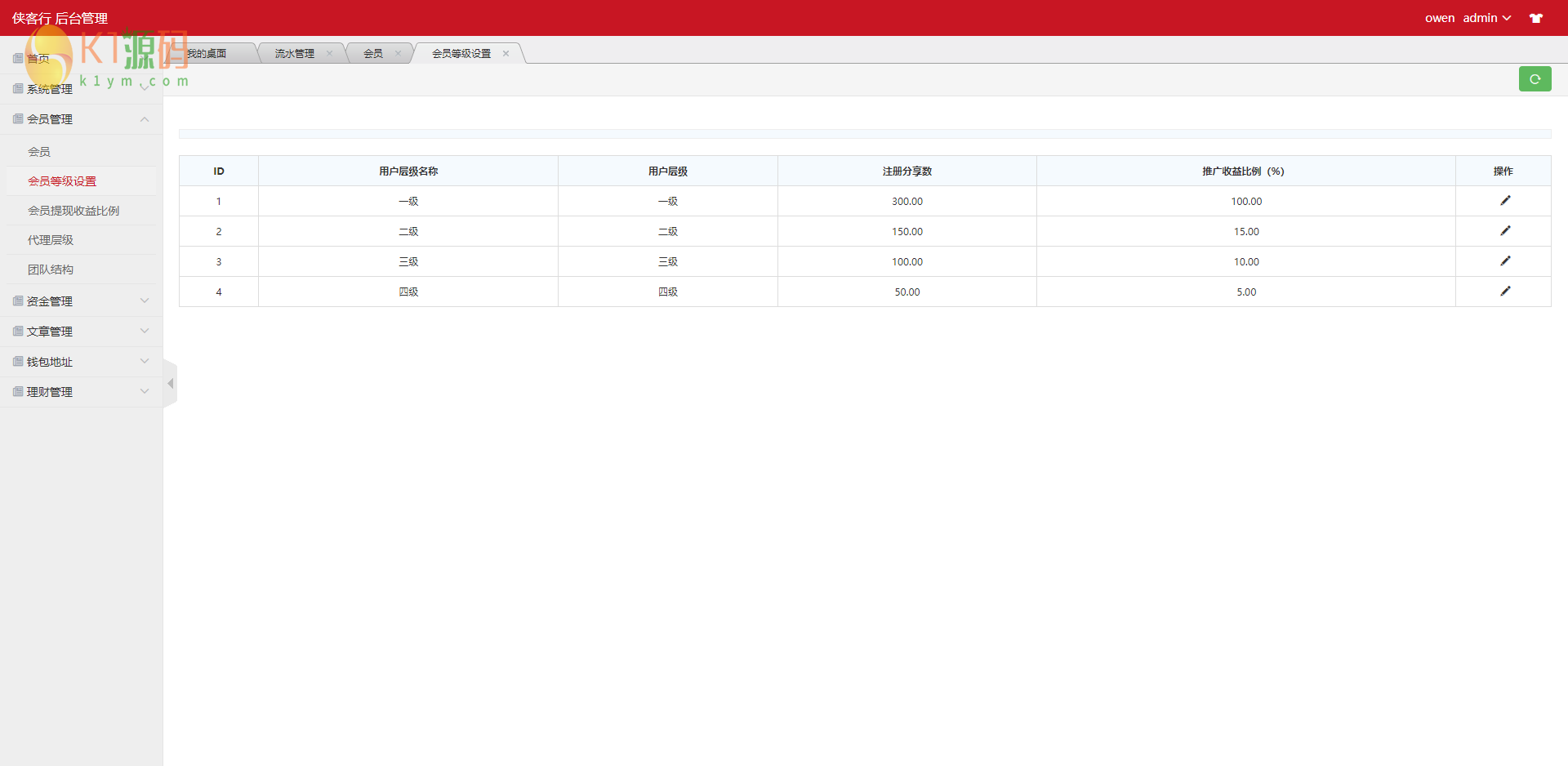Click the ID cell with value 4
The image size is (1568, 766).
point(219,292)
